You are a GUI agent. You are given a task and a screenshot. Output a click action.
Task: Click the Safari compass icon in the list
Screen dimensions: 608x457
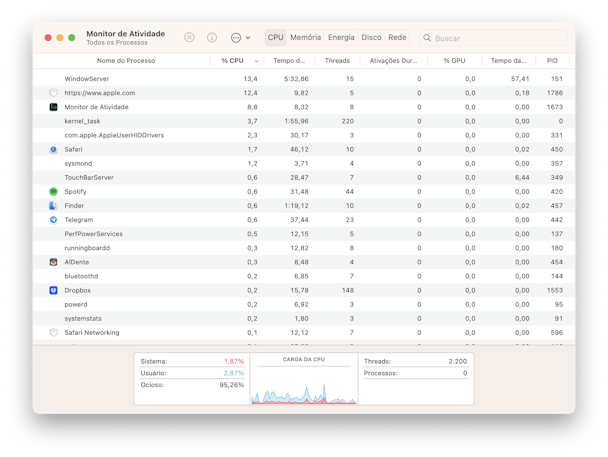point(54,149)
